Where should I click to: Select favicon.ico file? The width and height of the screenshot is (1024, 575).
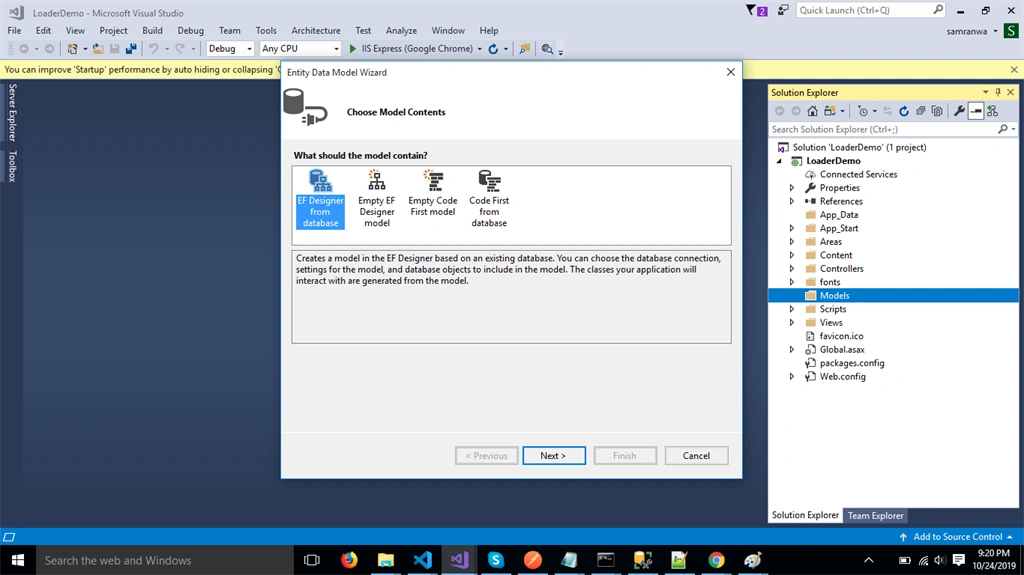[841, 336]
